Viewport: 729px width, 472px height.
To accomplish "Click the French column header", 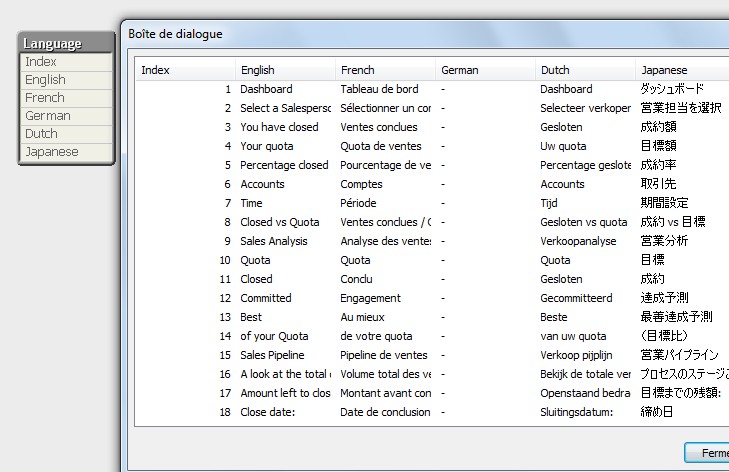I will [x=385, y=70].
